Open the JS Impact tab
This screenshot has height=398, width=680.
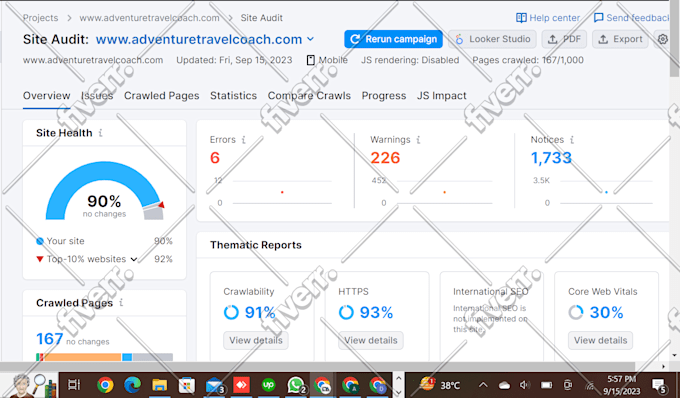click(x=441, y=95)
